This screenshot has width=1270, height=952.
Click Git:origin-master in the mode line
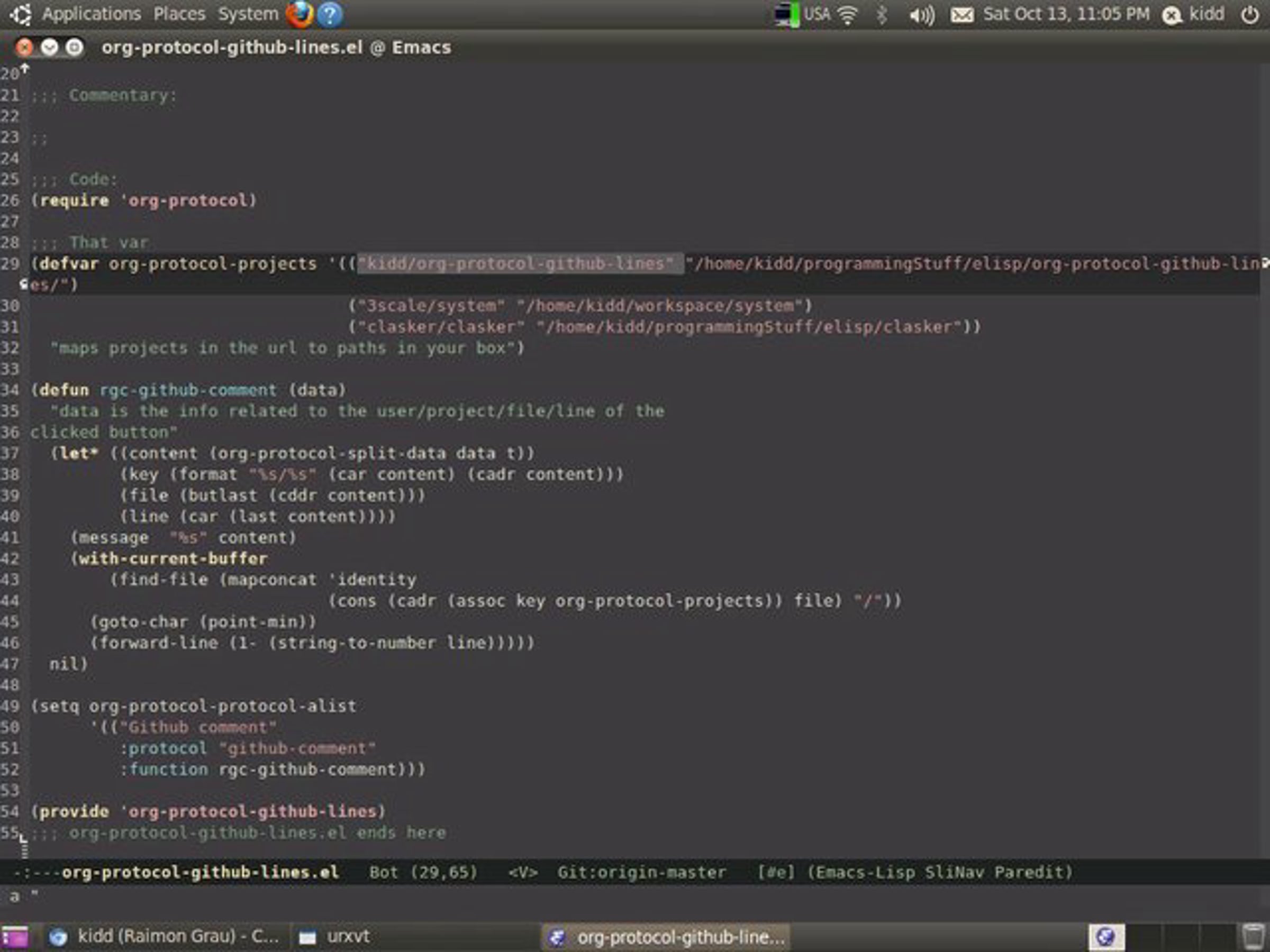point(641,873)
